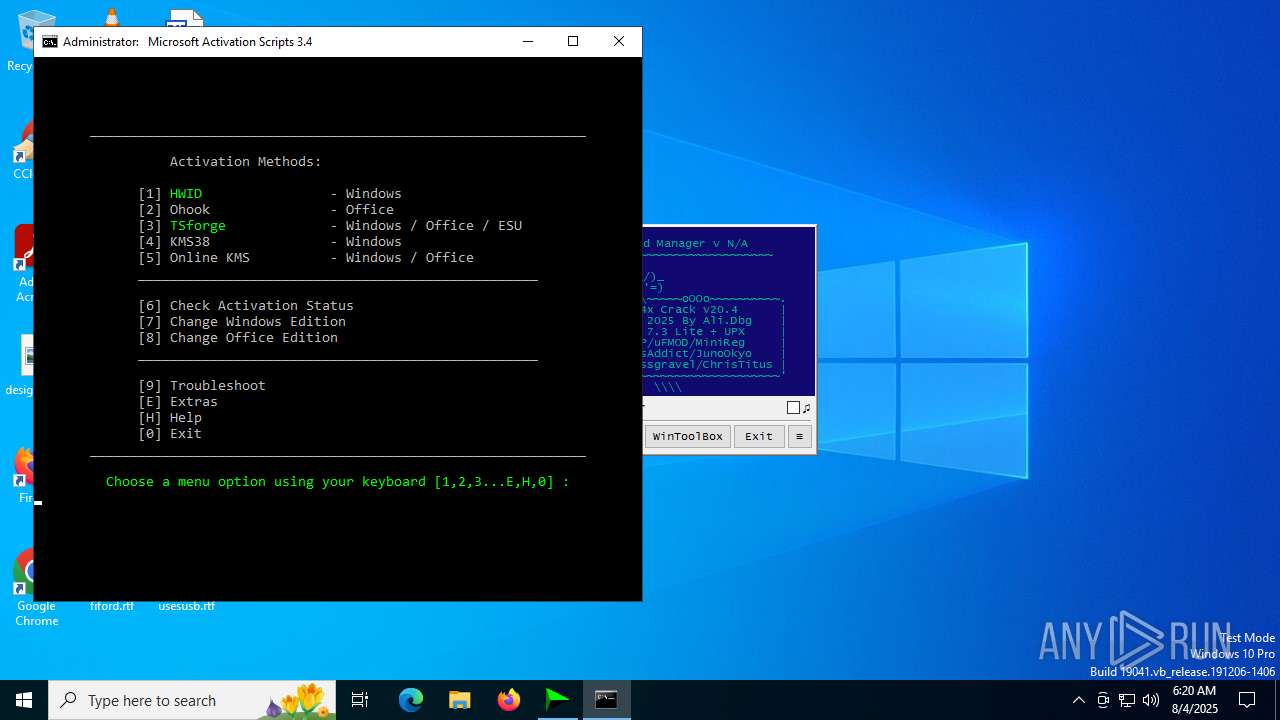Click the Online KMS option text
Screen dimensions: 1280x720
210,258
